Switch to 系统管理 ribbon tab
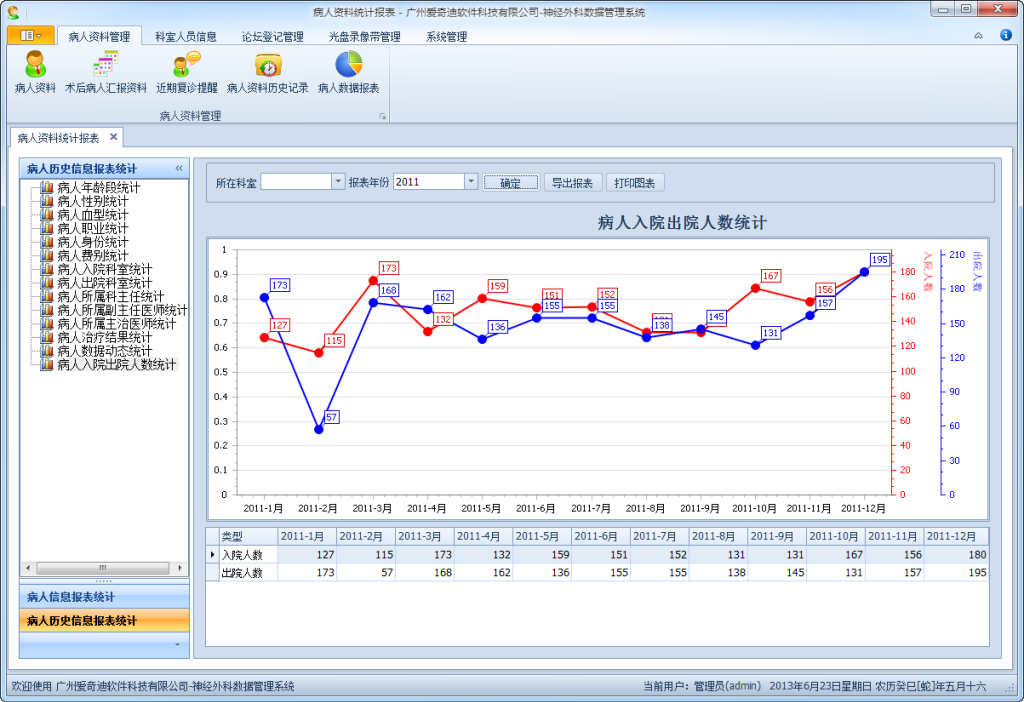Image resolution: width=1024 pixels, height=702 pixels. [x=447, y=37]
